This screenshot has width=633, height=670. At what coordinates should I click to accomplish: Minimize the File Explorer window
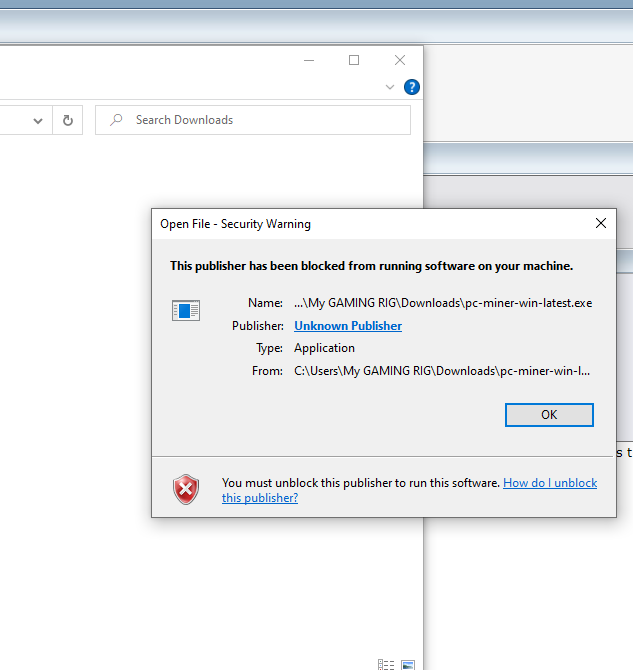coord(309,60)
